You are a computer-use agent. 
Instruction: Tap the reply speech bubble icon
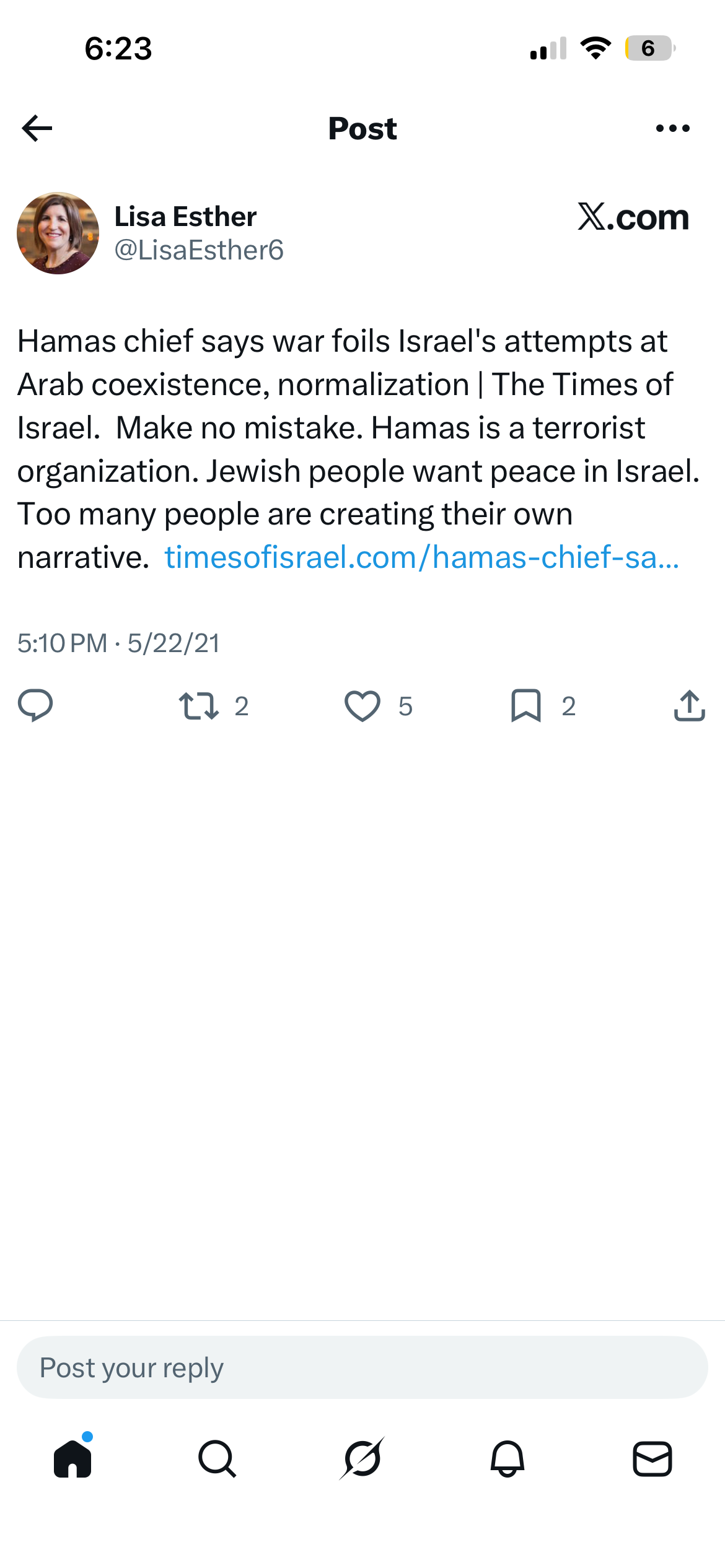pos(35,705)
